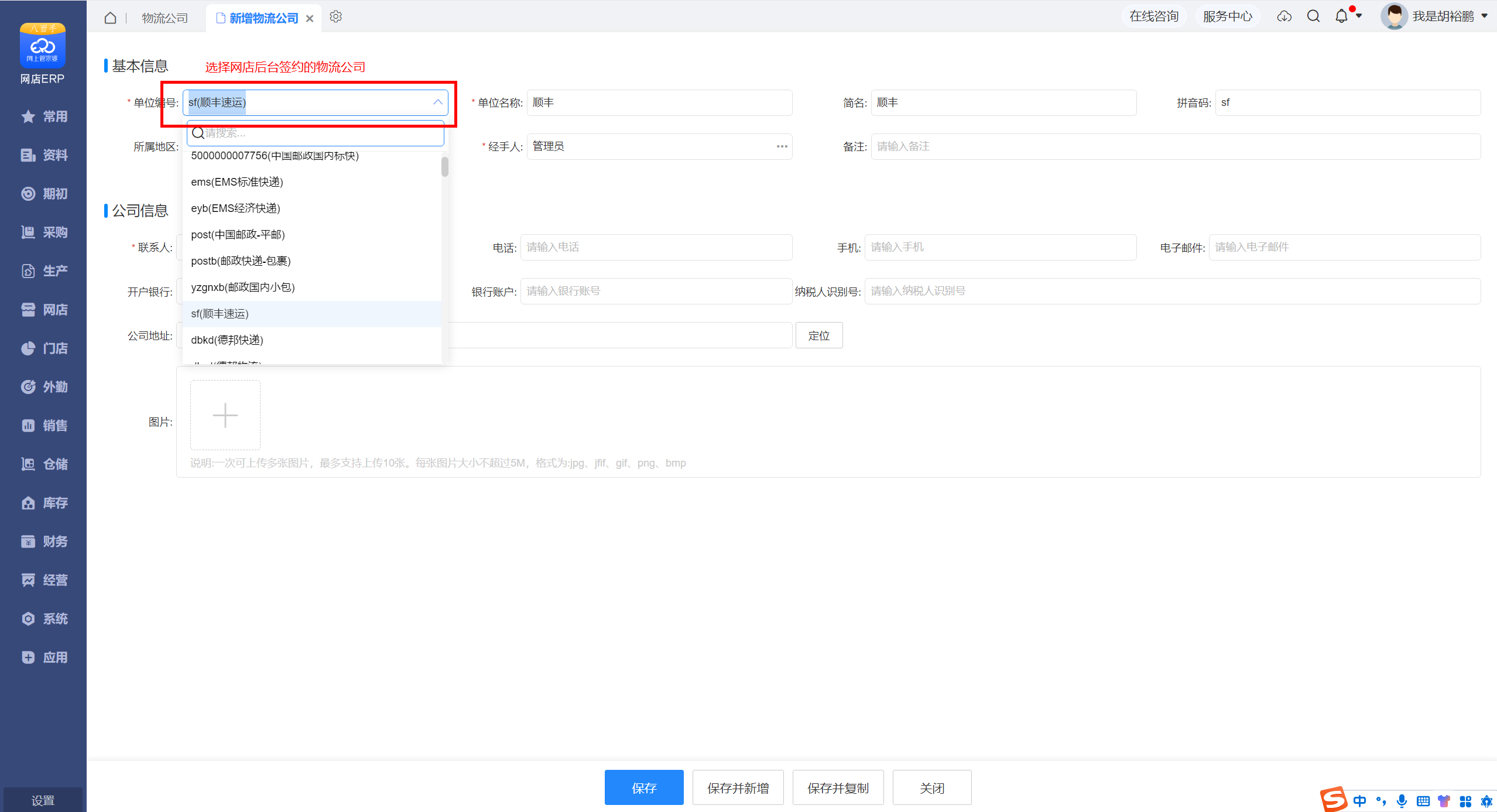Open 销售 in sidebar
The image size is (1497, 812).
[x=44, y=426]
